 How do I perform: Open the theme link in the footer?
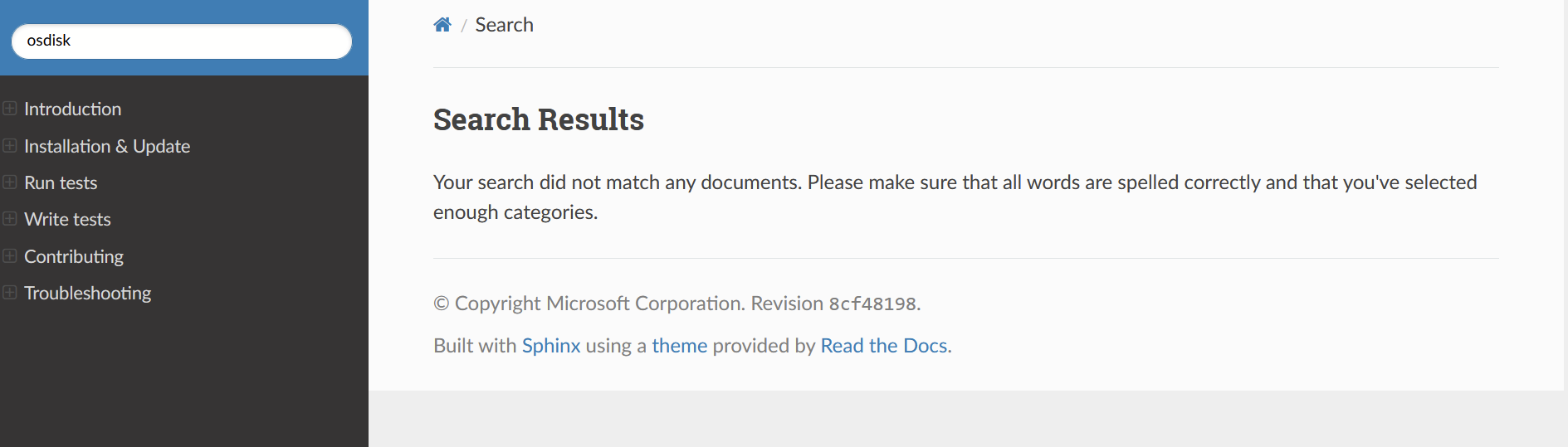[x=679, y=346]
